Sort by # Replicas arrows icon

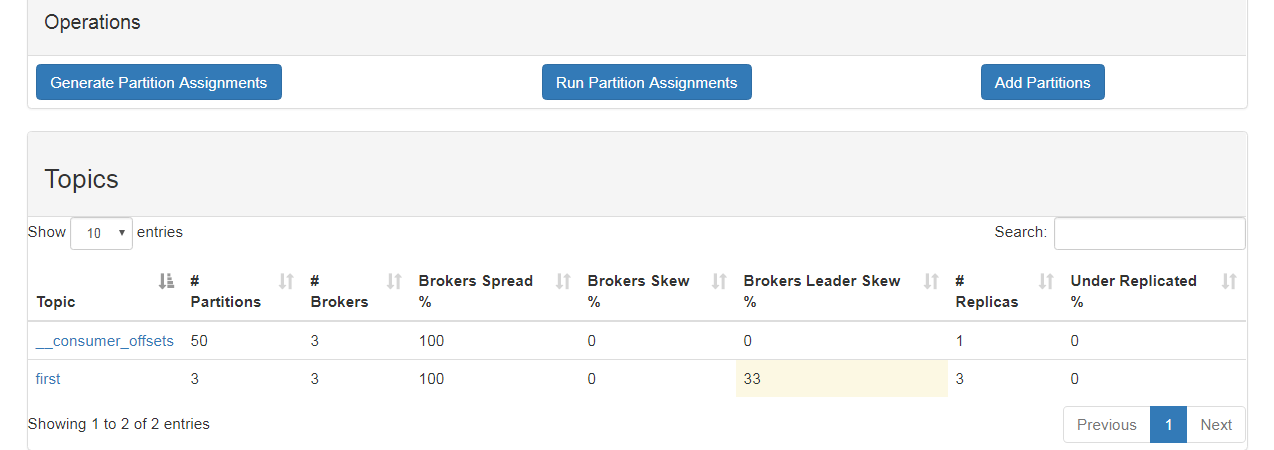1046,281
